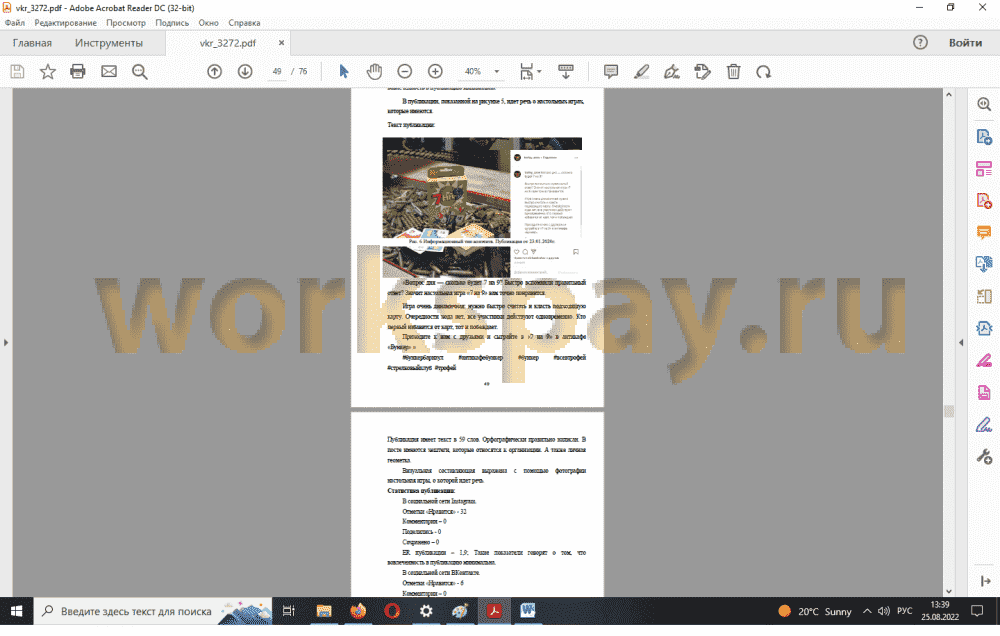Click the trash delete icon

[x=733, y=71]
